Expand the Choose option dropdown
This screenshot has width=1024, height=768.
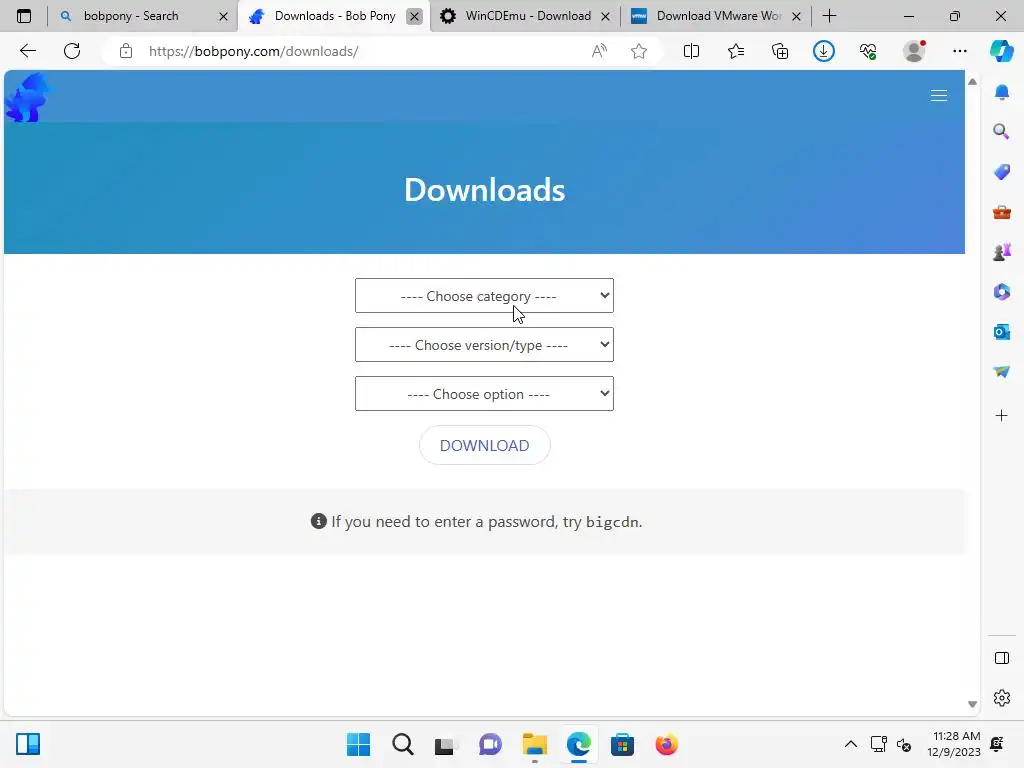click(x=485, y=394)
